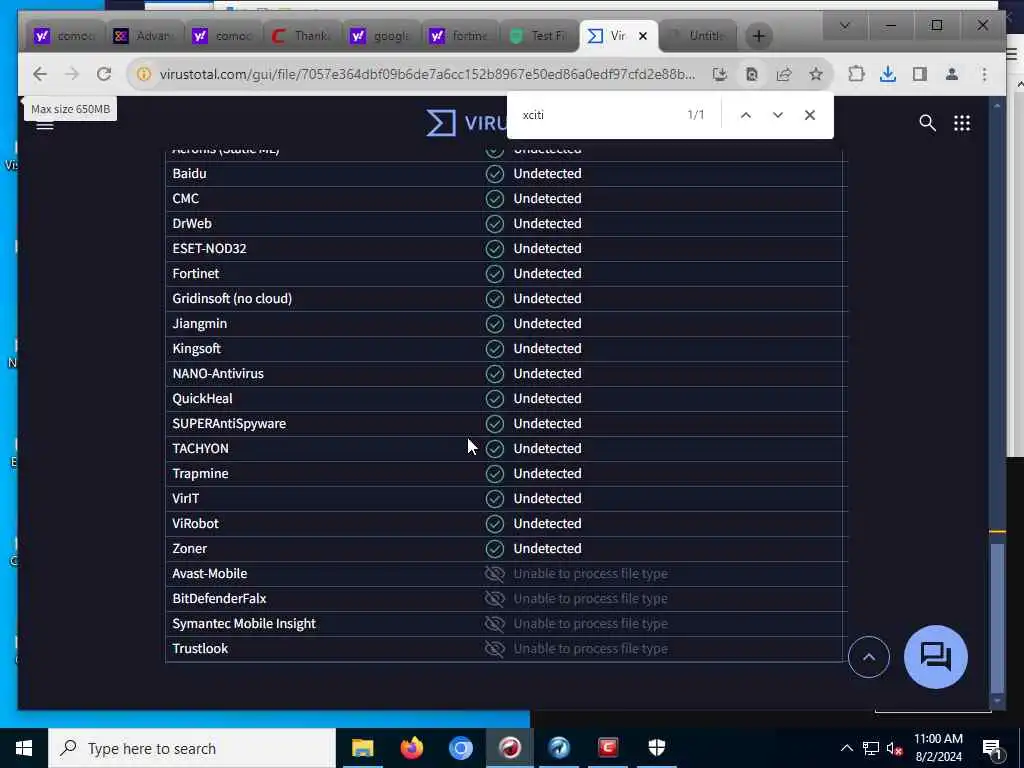The height and width of the screenshot is (768, 1024).
Task: Click 'Unable to process file type' for BitDefenderFalx
Action: [590, 598]
